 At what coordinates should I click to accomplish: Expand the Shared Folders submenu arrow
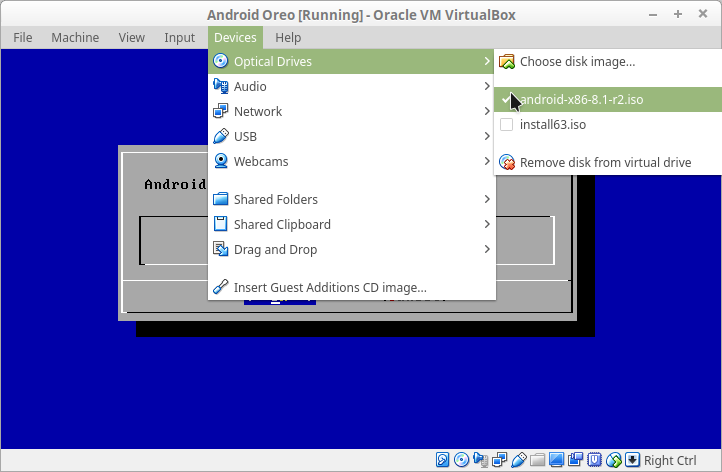click(487, 199)
